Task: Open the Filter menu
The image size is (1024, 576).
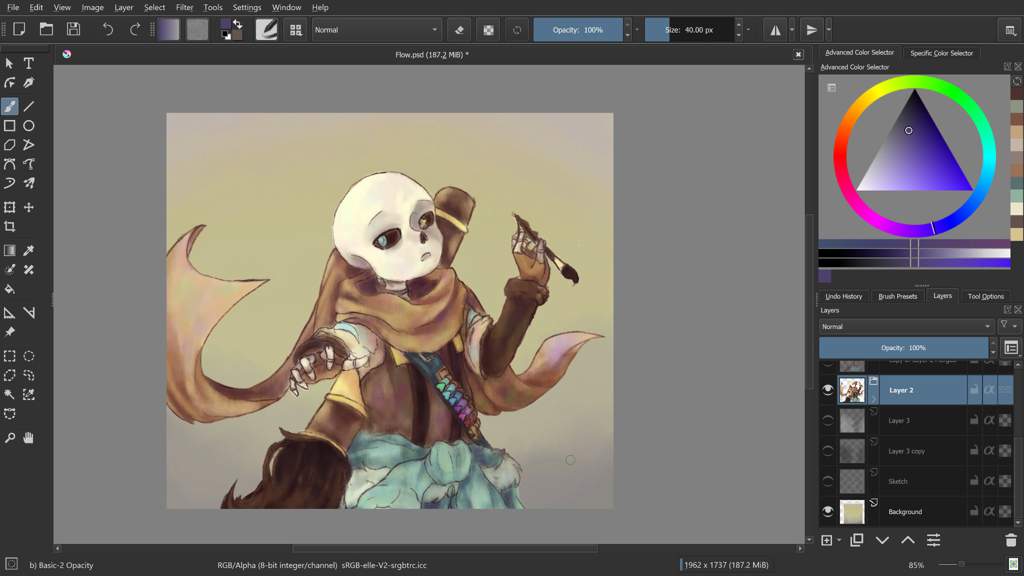Action: point(184,7)
